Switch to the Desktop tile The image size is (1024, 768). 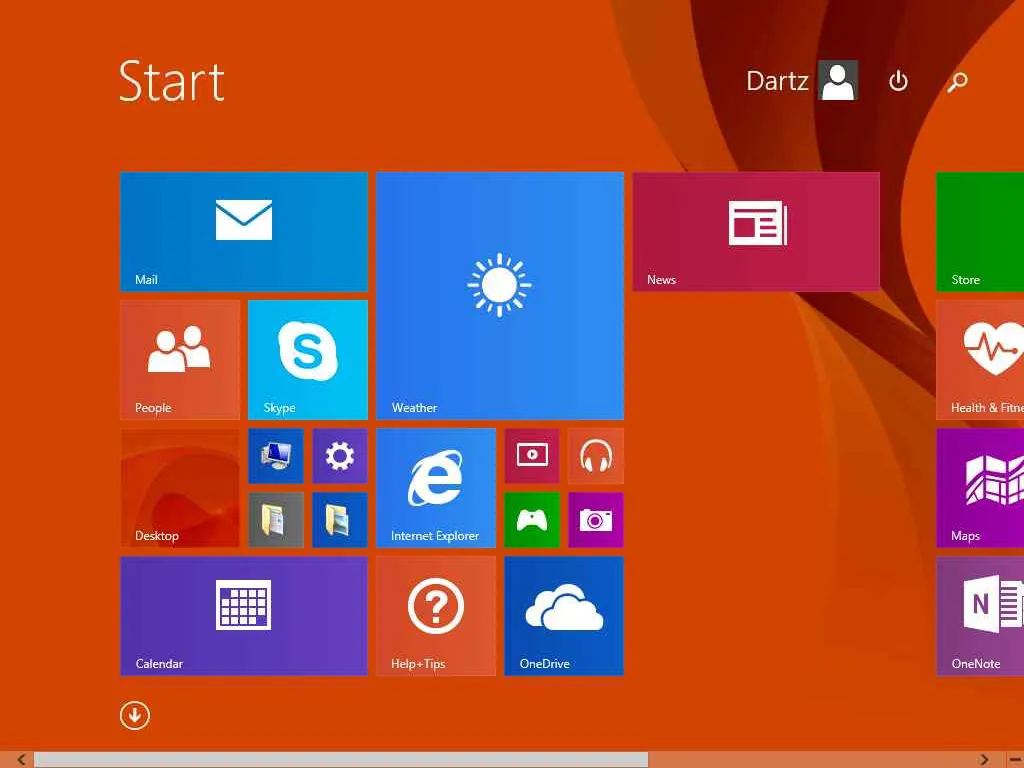[x=180, y=487]
